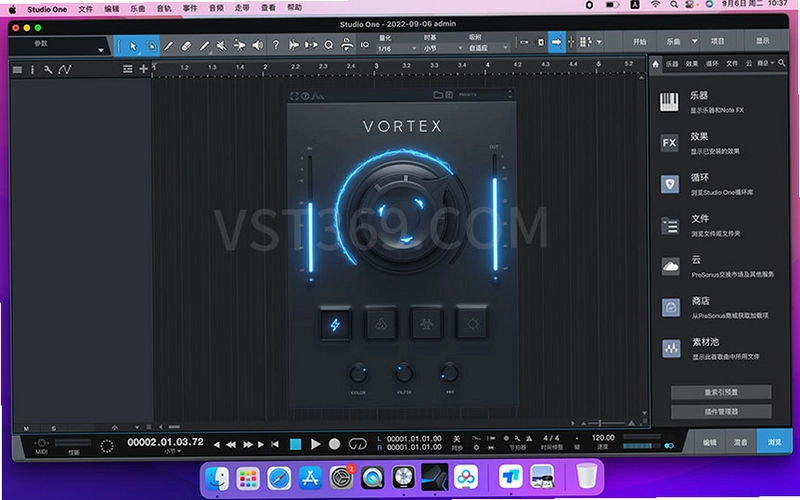Click browser home icon

point(656,63)
